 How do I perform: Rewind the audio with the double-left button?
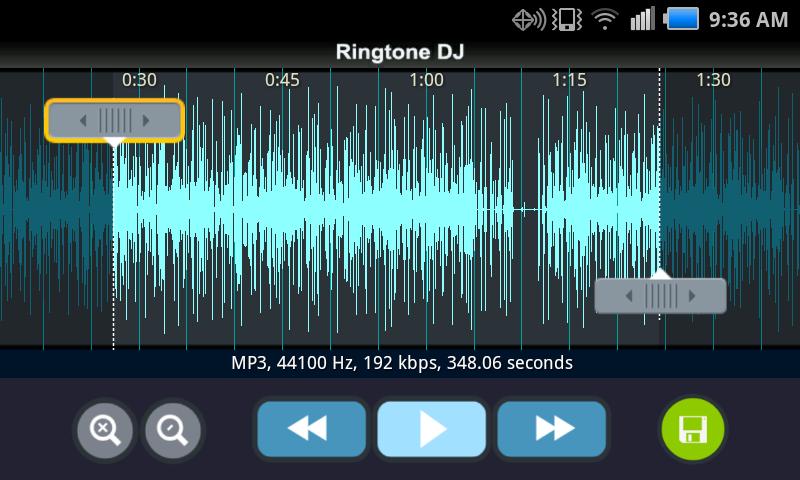tap(311, 428)
